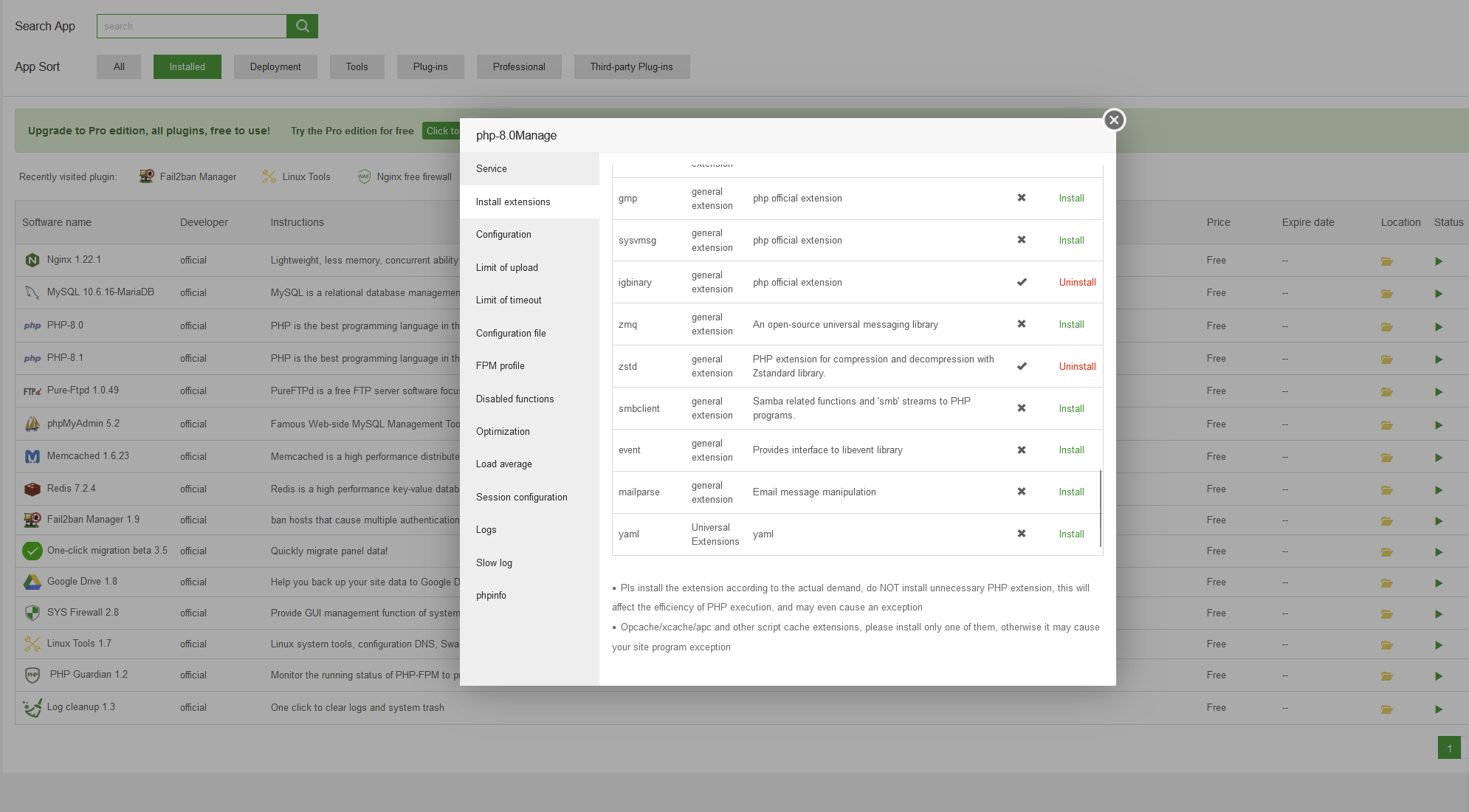Click the Redis application icon
Viewport: 1469px width, 812px height.
[x=32, y=489]
